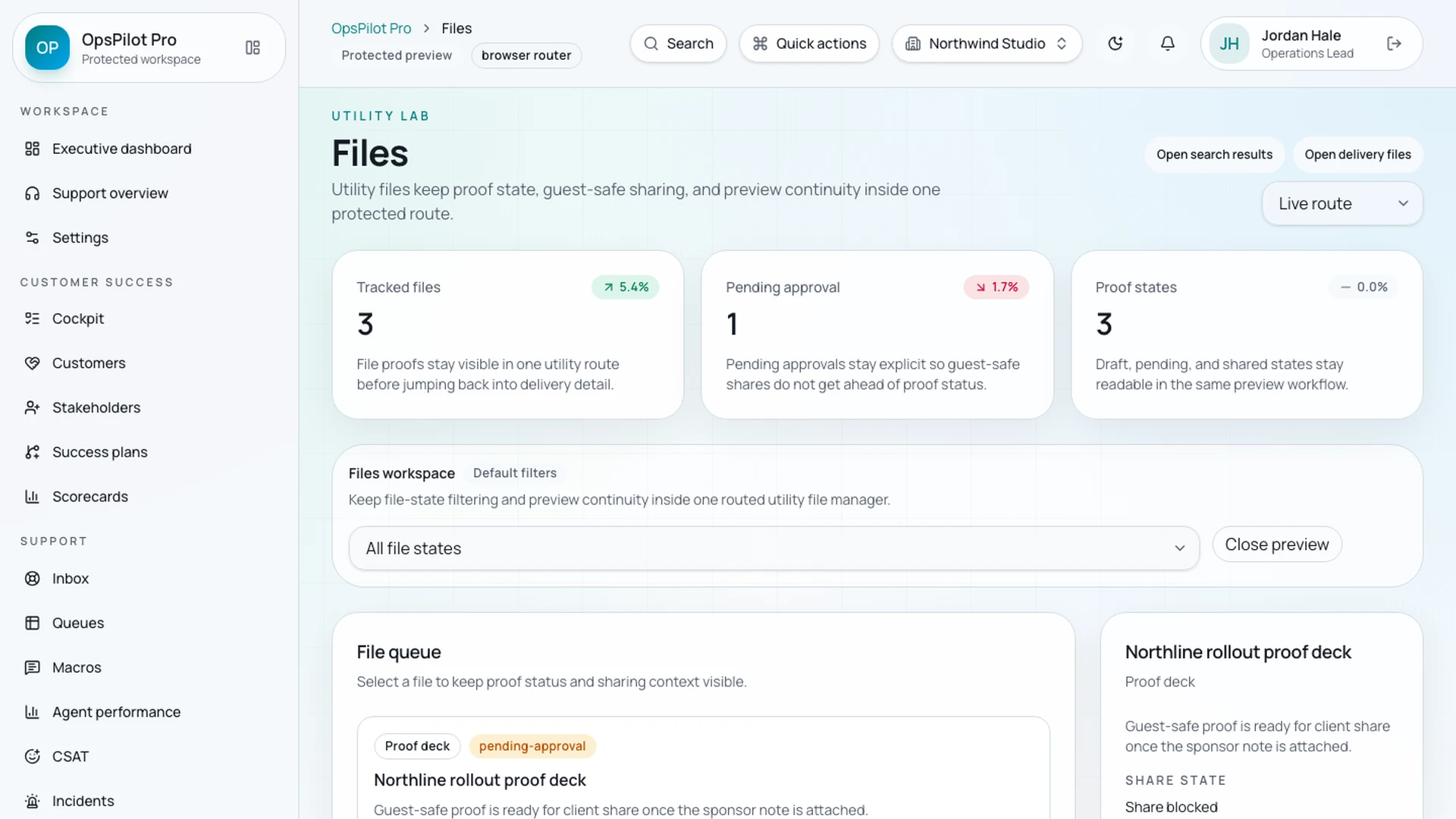Toggle dark mode moon icon

1115,44
